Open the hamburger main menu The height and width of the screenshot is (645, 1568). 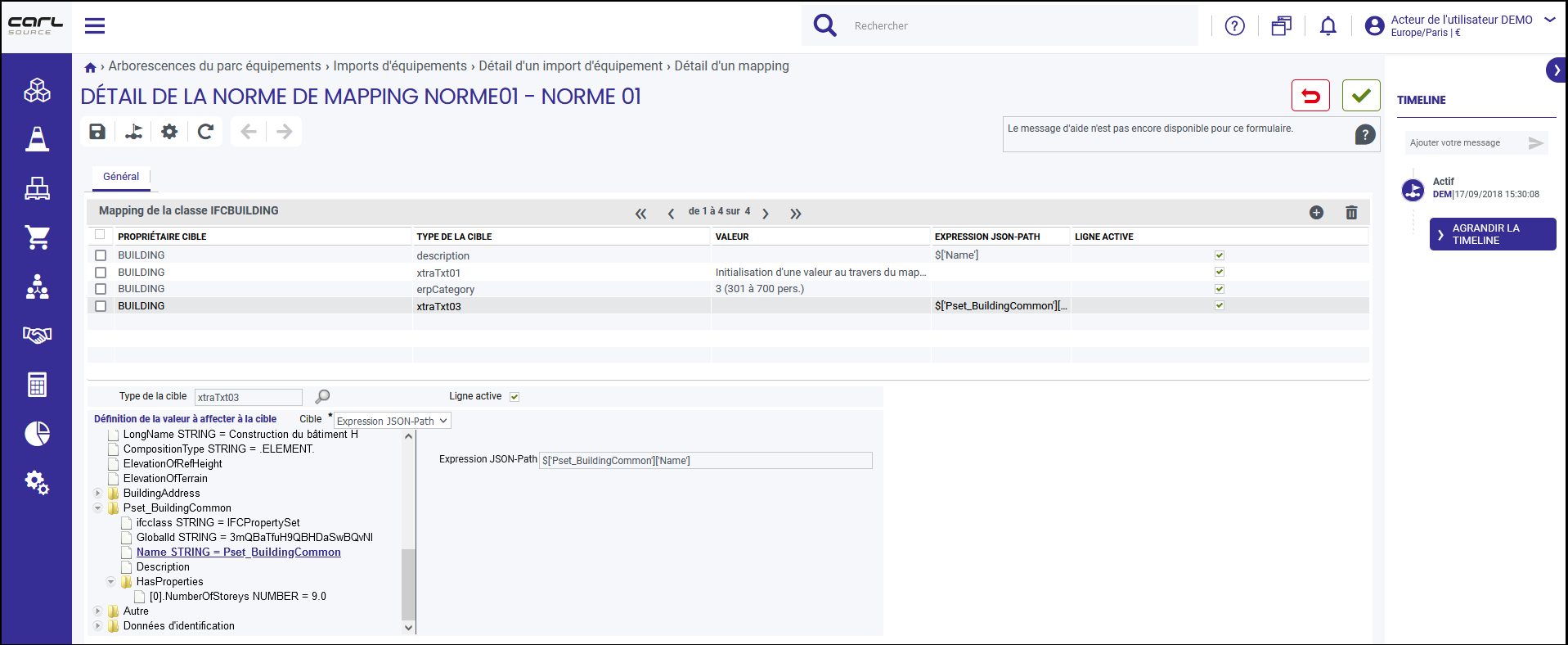tap(95, 26)
